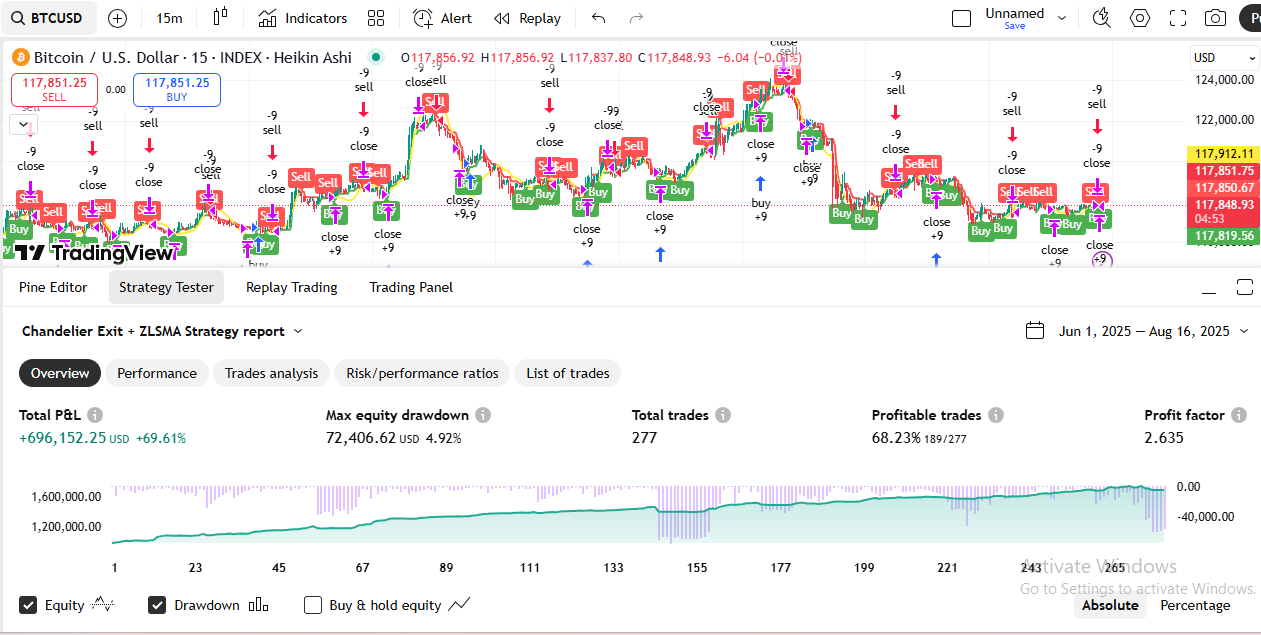Click the add symbol plus icon
Screen dimensions: 1261x635
coord(117,18)
